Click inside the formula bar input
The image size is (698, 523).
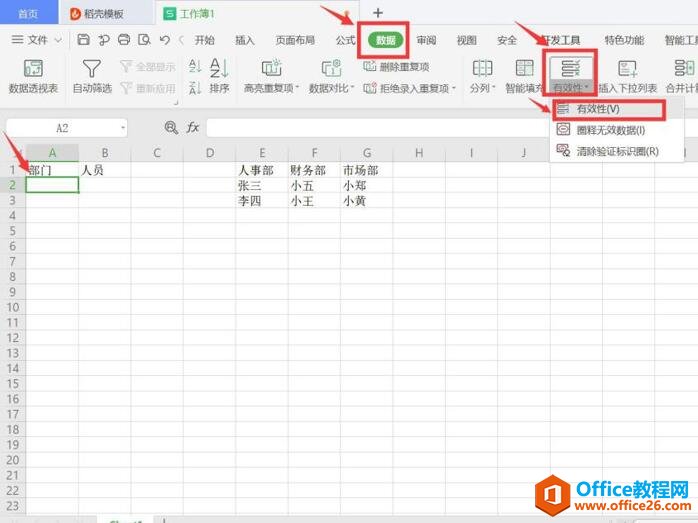click(378, 128)
